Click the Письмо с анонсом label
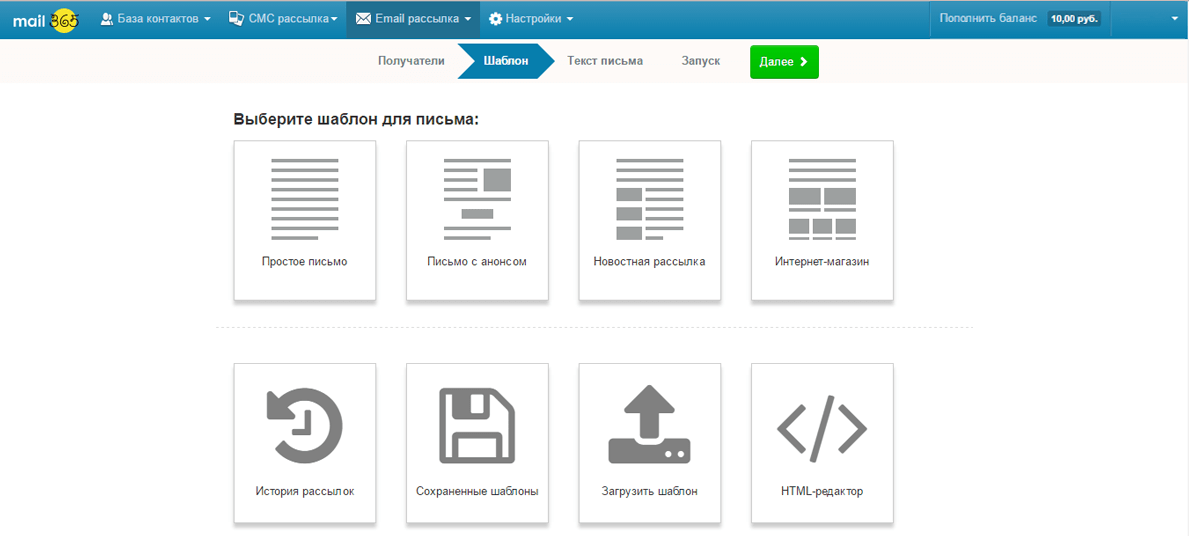 [477, 262]
